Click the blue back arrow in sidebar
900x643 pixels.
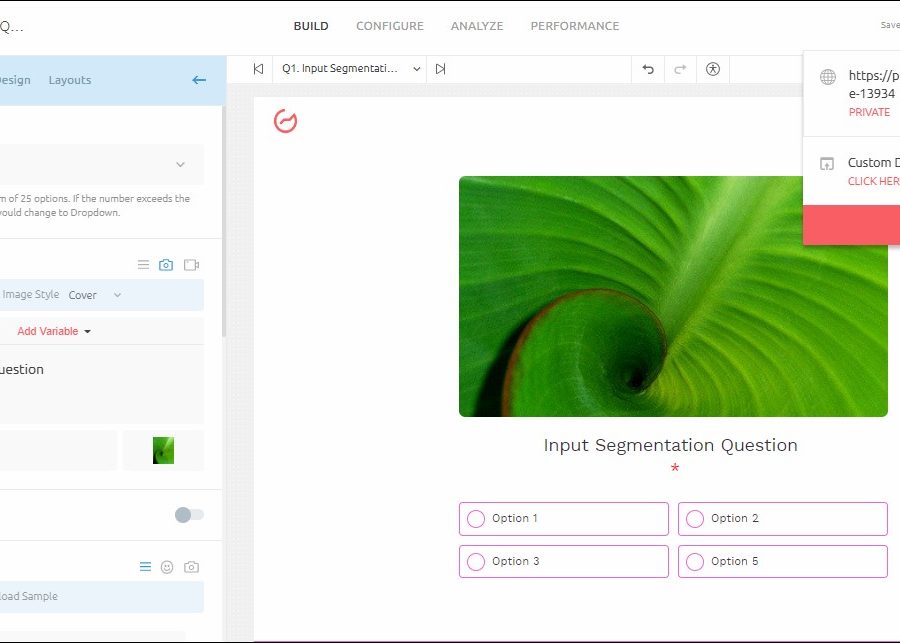[199, 80]
